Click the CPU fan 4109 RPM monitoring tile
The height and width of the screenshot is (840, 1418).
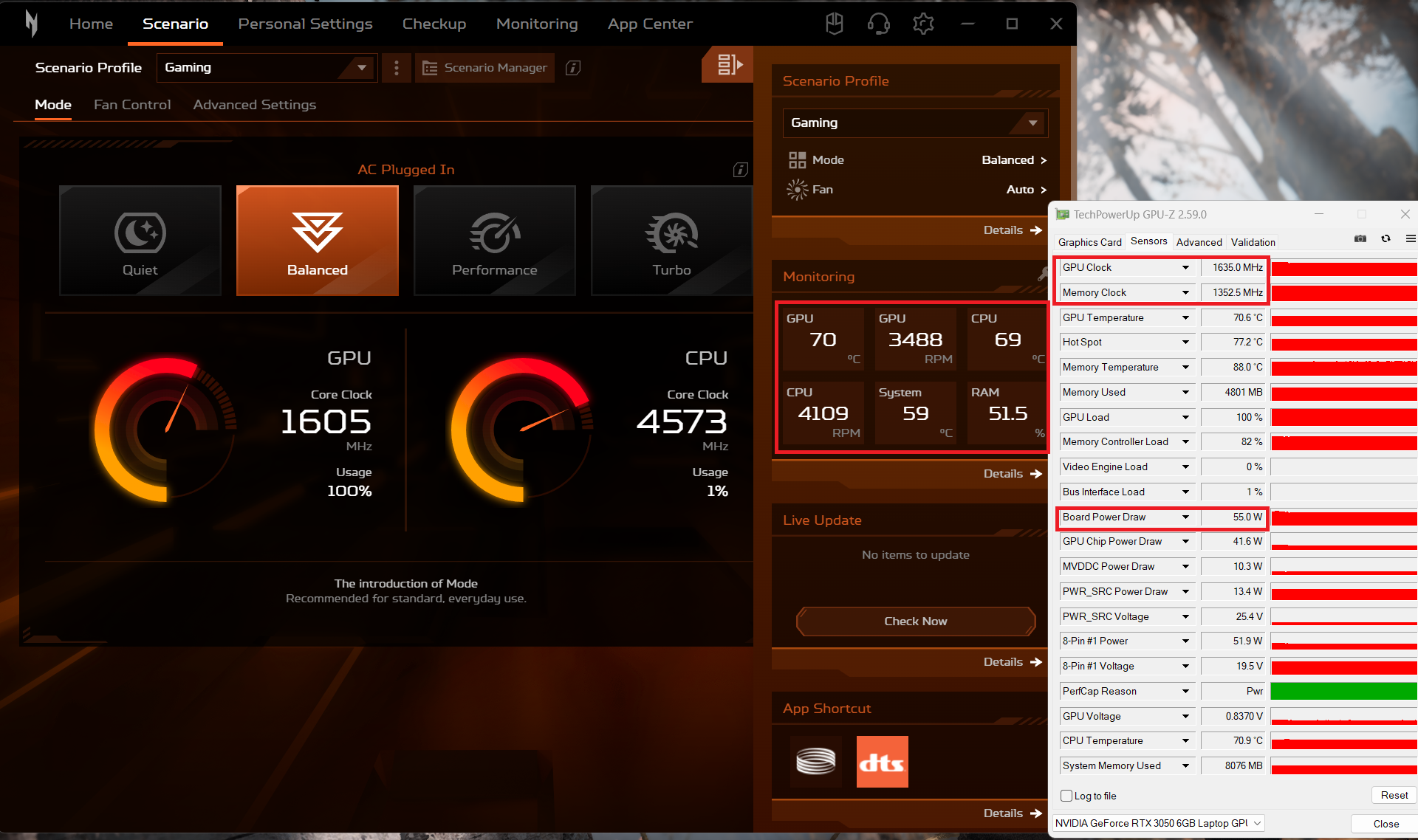823,413
